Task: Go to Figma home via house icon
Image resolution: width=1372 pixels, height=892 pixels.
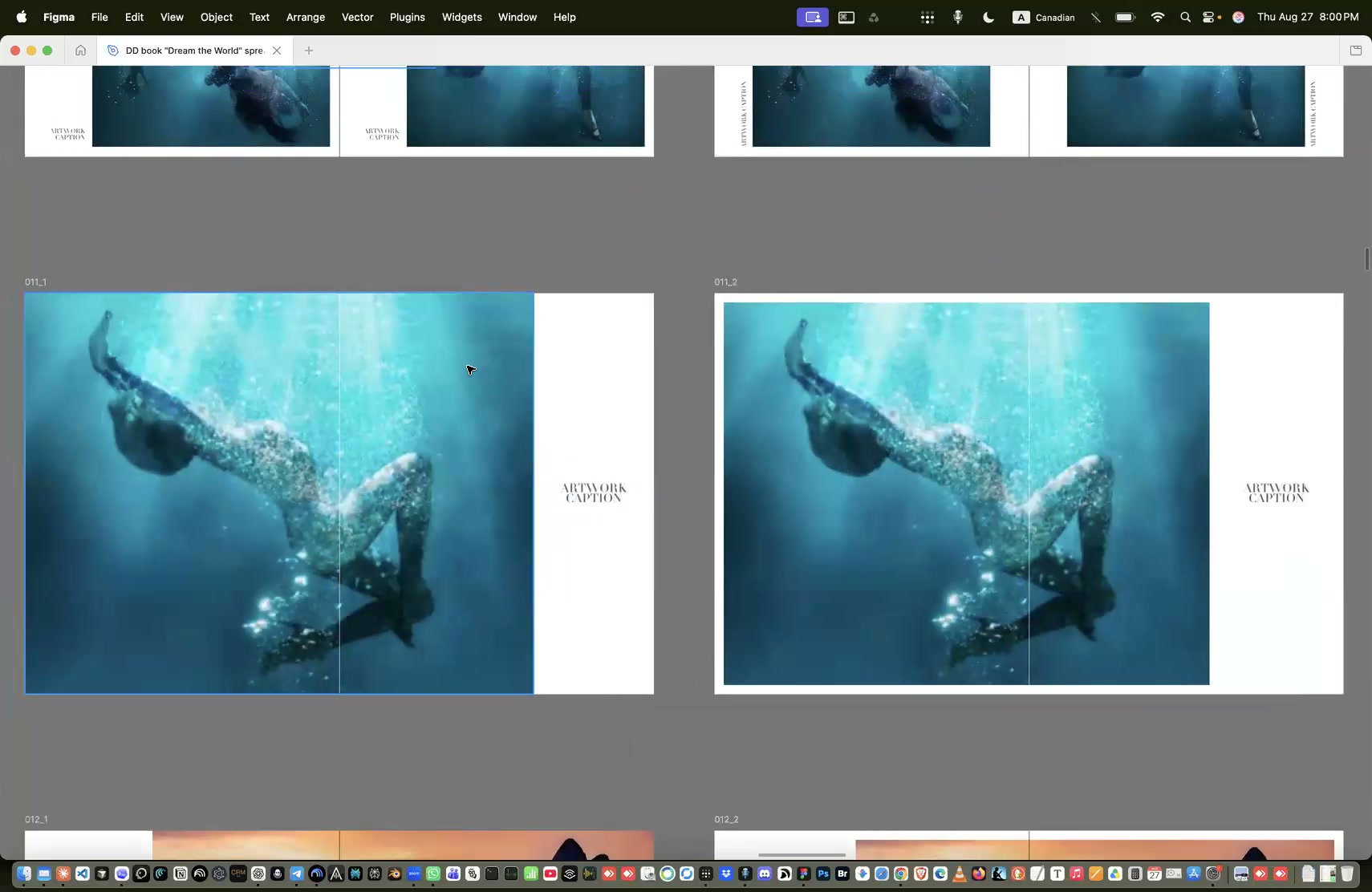Action: [80, 51]
